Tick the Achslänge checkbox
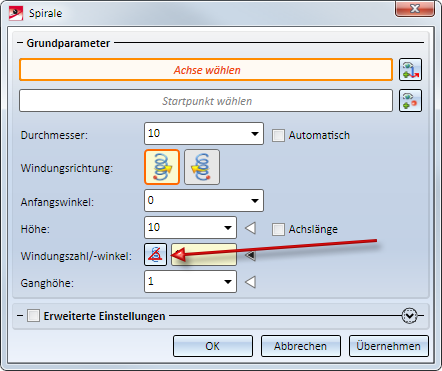 coord(278,229)
